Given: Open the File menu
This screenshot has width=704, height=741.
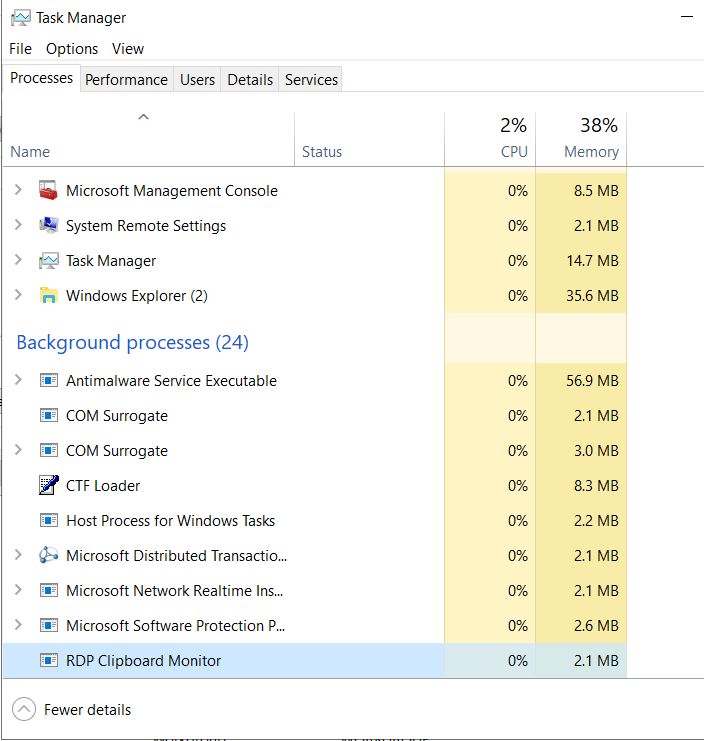Looking at the screenshot, I should point(20,49).
